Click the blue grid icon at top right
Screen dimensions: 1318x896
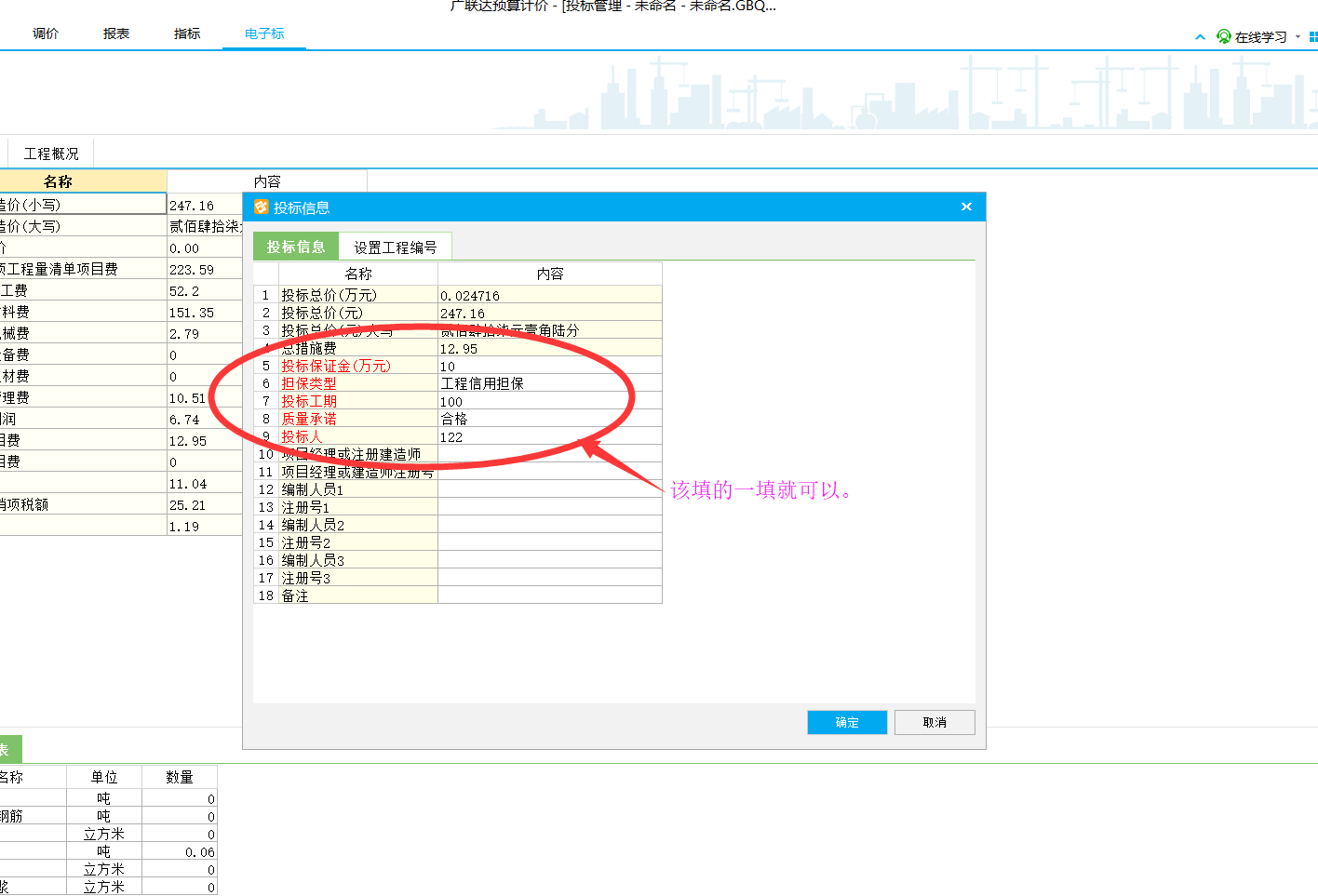click(1313, 37)
